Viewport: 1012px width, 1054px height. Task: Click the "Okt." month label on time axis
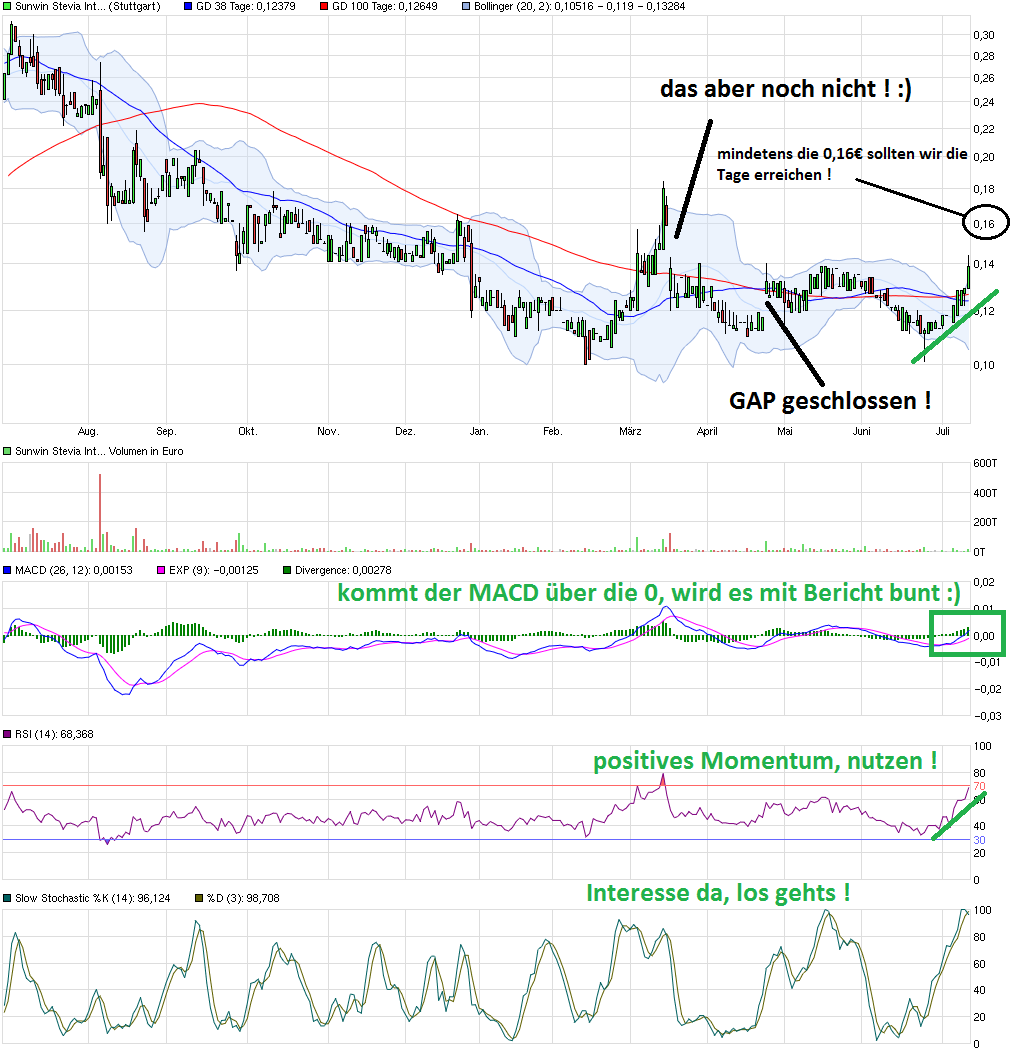click(x=247, y=432)
